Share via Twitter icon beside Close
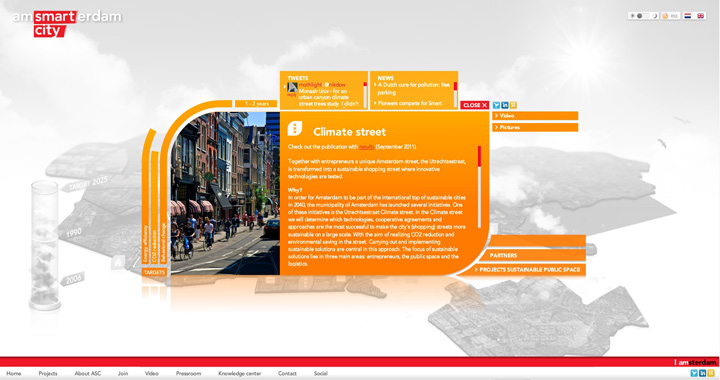Image resolution: width=720 pixels, height=380 pixels. [496, 105]
